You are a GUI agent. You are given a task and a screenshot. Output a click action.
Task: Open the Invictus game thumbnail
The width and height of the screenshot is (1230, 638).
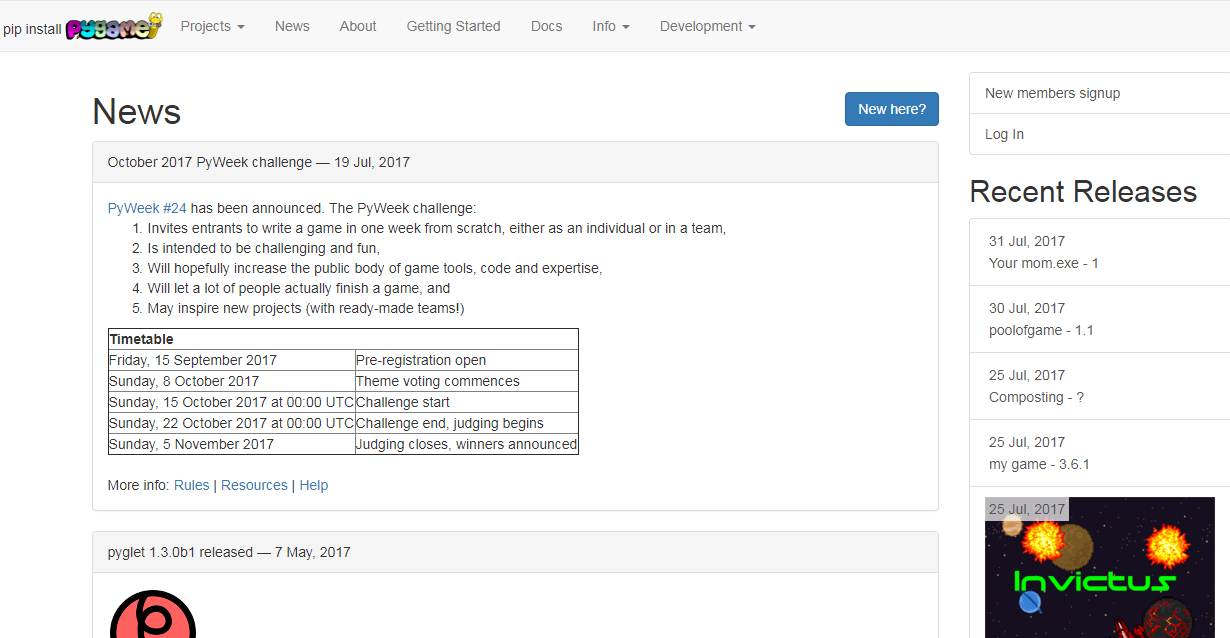tap(1100, 568)
